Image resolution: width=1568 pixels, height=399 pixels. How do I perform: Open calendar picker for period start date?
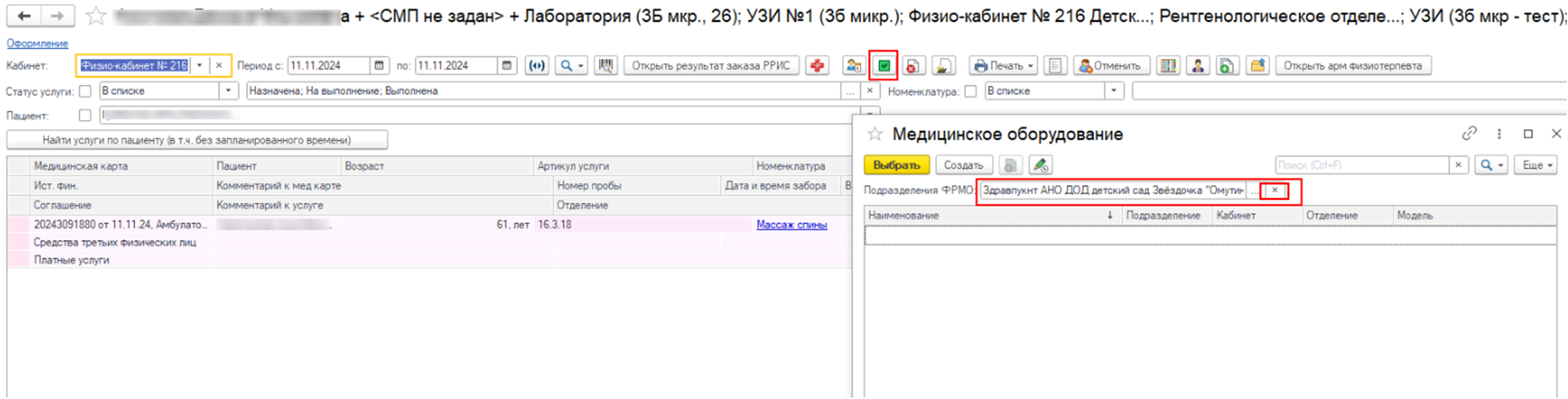[379, 66]
